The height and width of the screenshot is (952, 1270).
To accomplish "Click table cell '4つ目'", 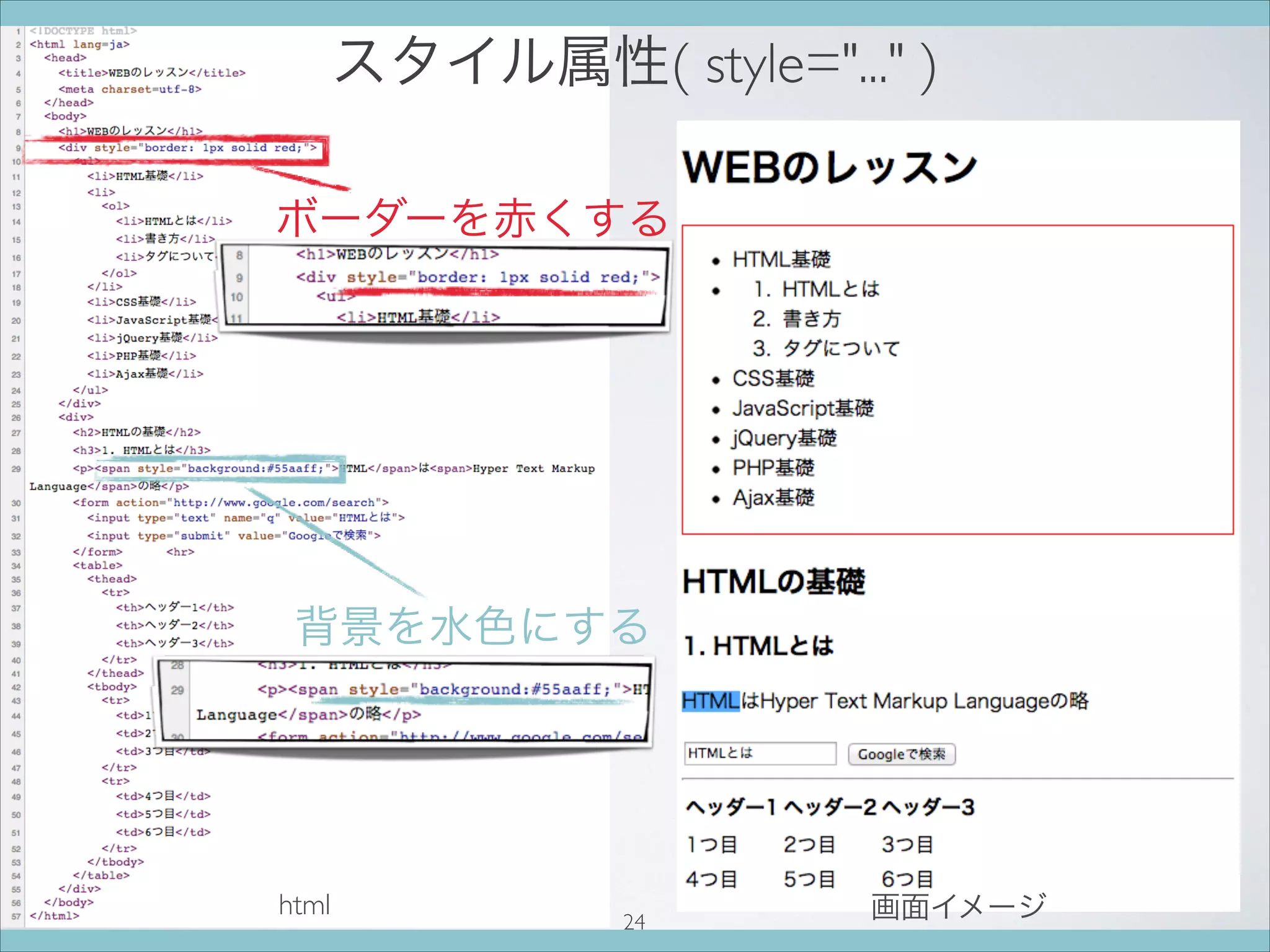I will pos(711,879).
